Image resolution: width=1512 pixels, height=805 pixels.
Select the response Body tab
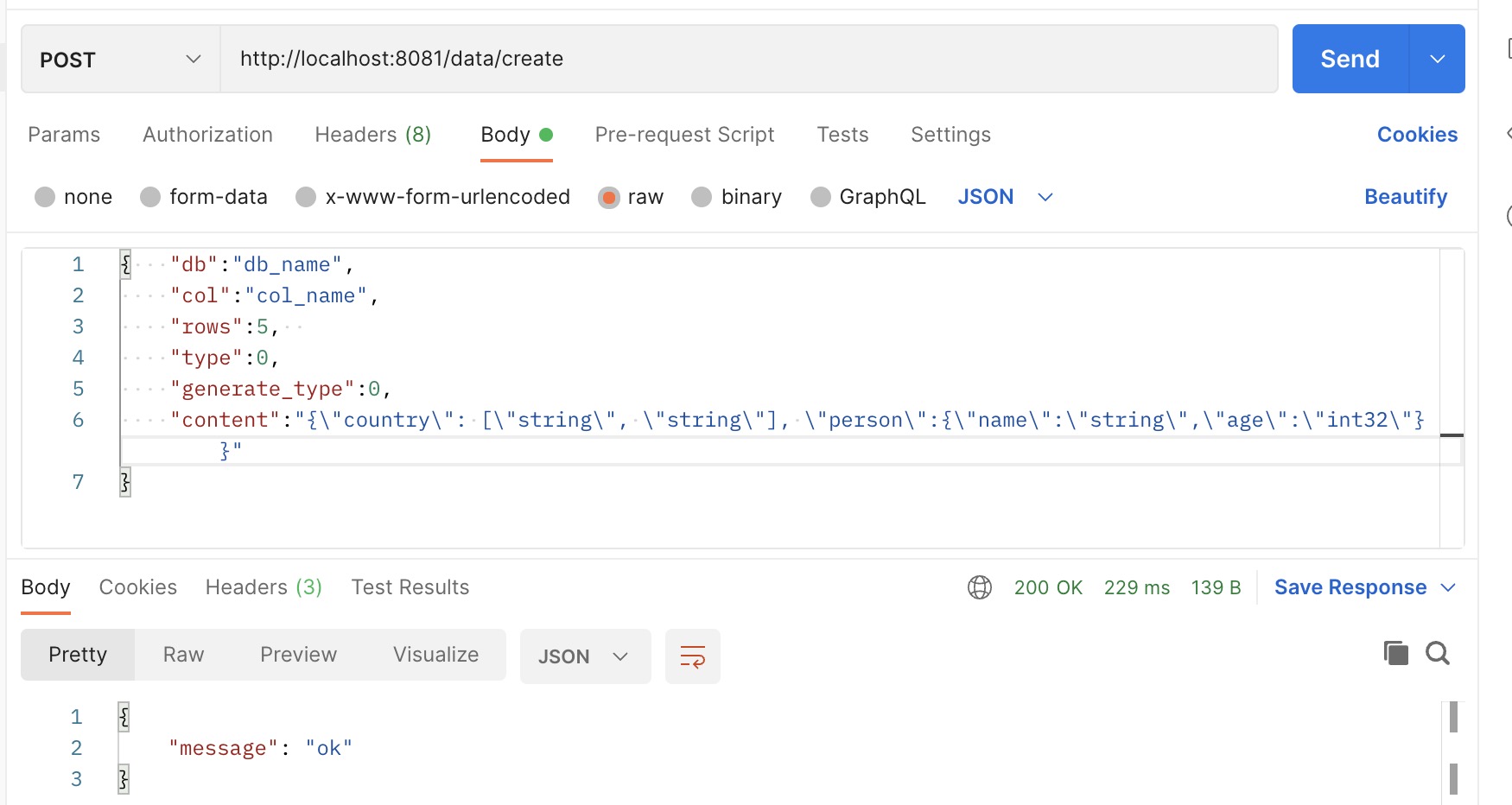click(46, 587)
